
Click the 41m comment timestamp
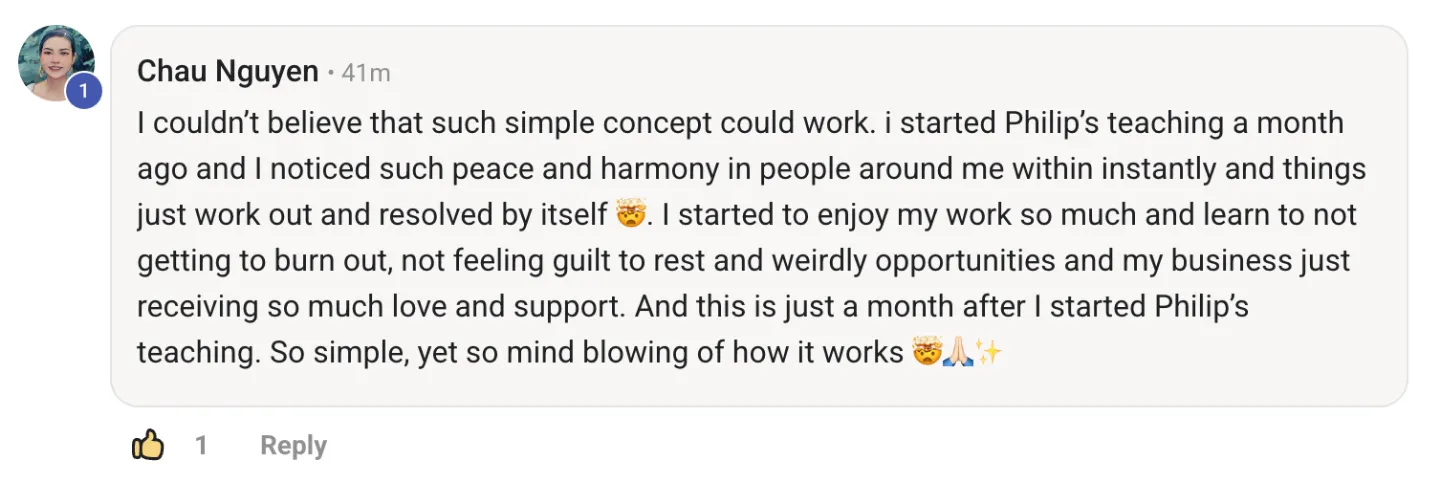tap(365, 73)
